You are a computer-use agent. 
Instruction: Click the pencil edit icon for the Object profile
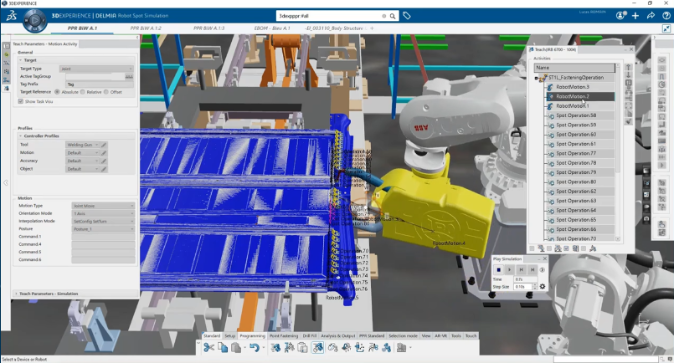click(x=104, y=169)
